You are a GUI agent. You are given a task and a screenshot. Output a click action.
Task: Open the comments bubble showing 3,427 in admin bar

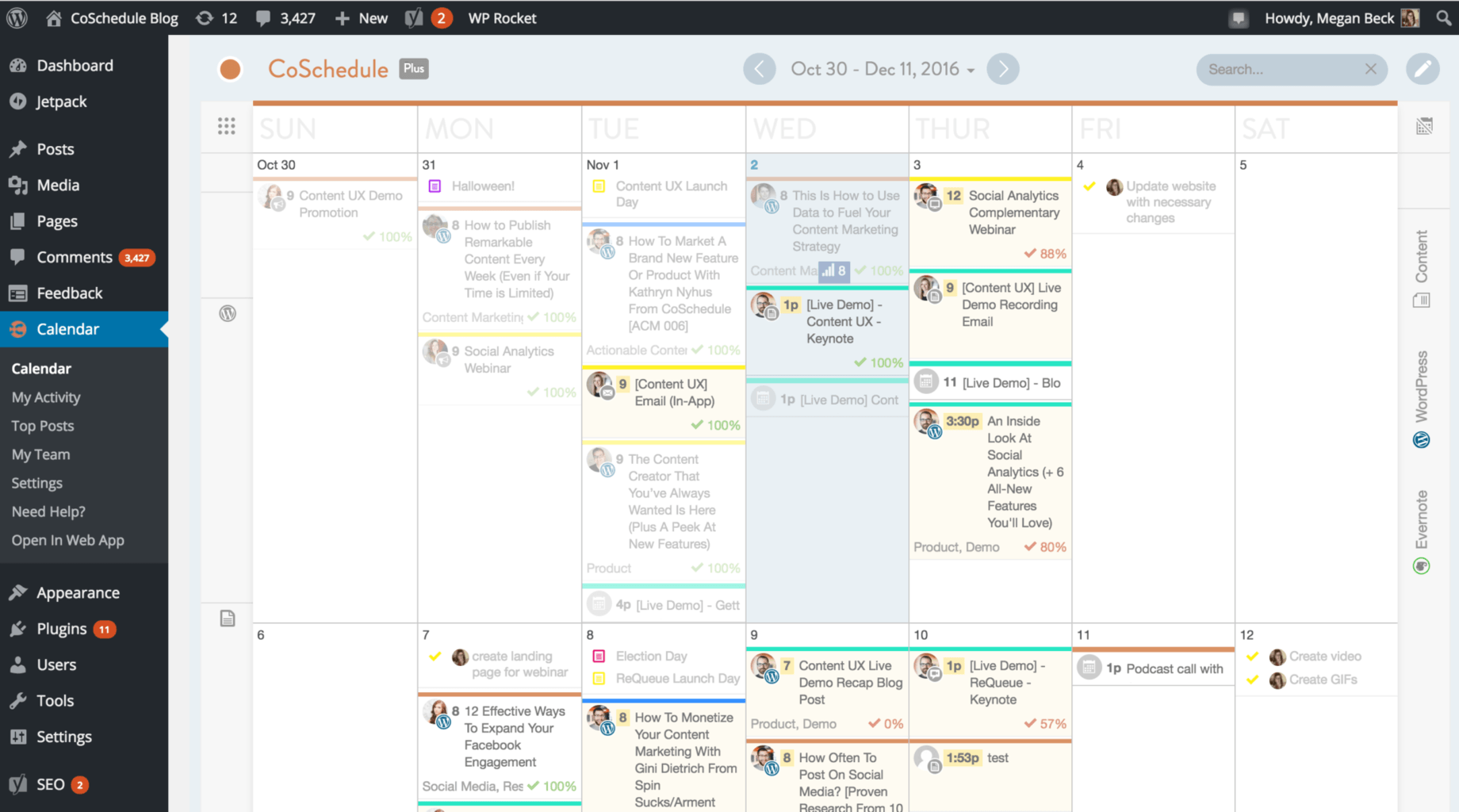pyautogui.click(x=285, y=17)
